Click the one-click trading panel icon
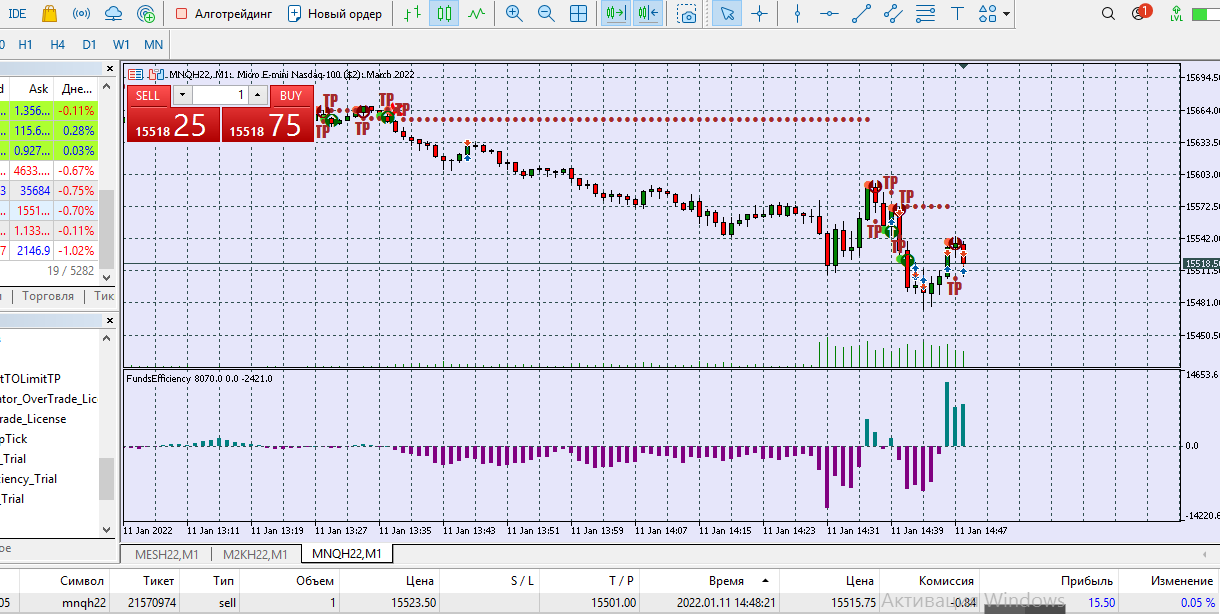The width and height of the screenshot is (1220, 614). click(x=136, y=74)
